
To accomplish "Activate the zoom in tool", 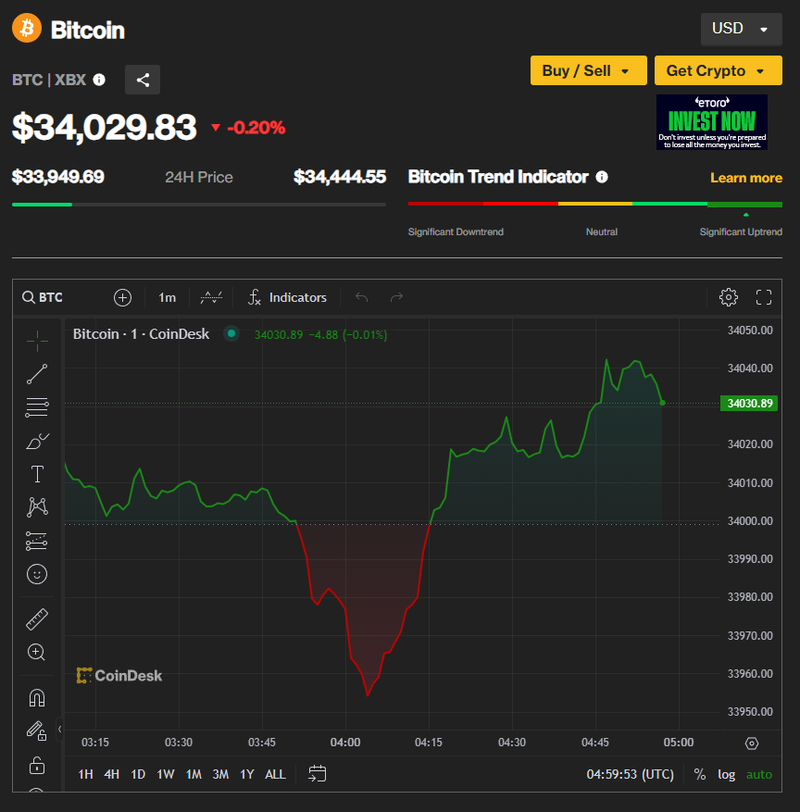I will pyautogui.click(x=37, y=652).
